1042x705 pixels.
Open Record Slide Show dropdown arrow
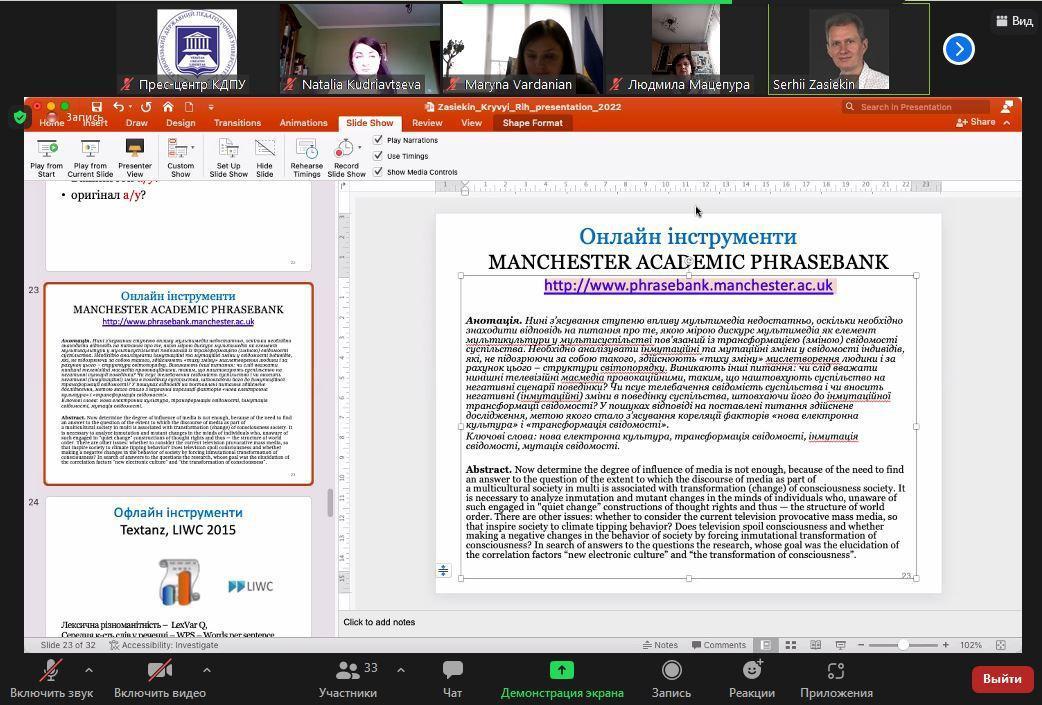pos(360,148)
